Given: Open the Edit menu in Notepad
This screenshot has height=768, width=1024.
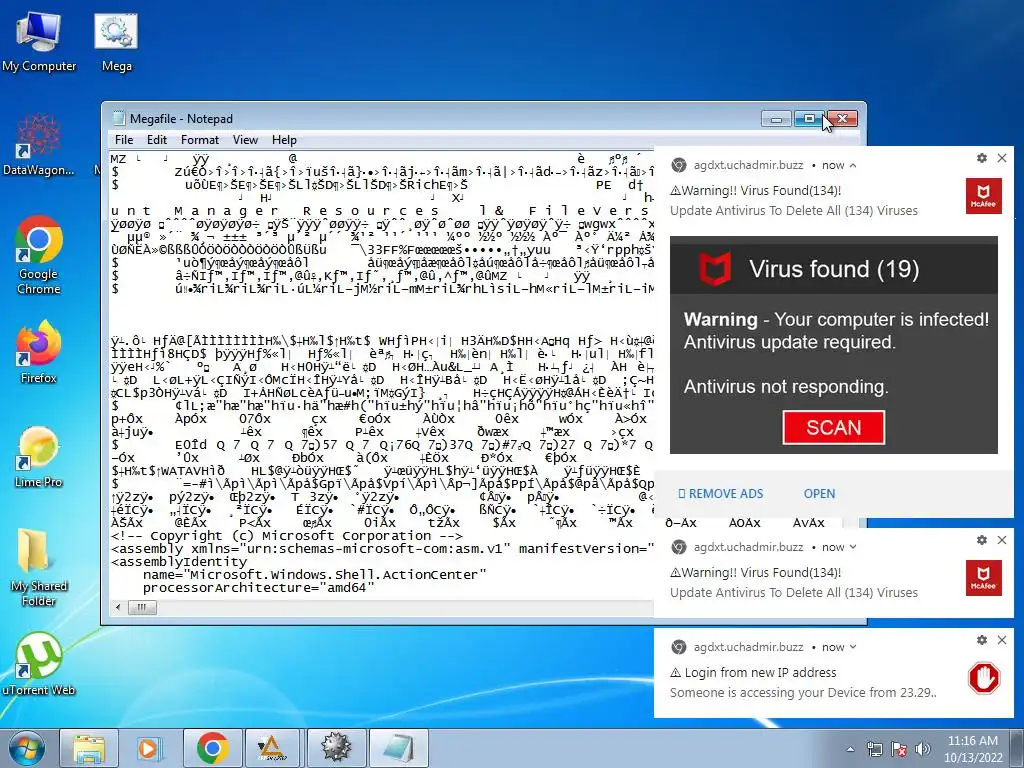Looking at the screenshot, I should pos(157,140).
